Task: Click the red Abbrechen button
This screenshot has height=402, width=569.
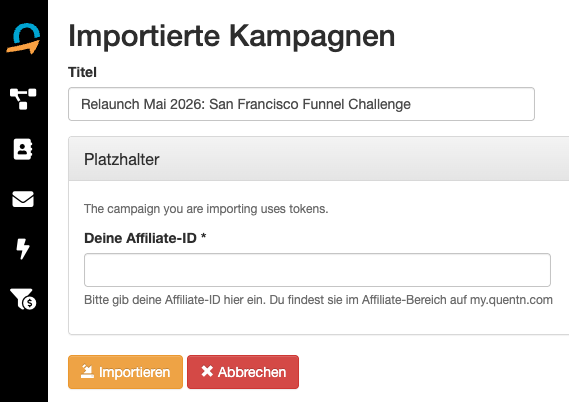Action: coord(243,372)
